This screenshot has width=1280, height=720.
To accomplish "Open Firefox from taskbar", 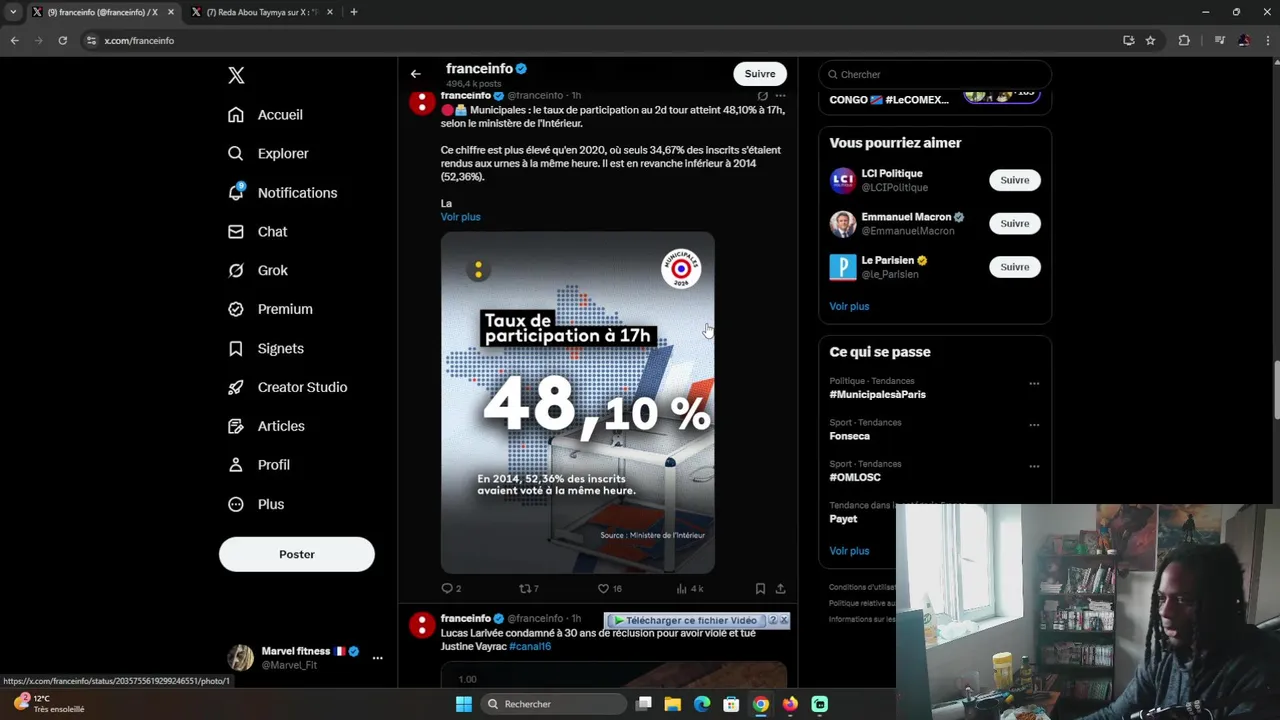I will (x=790, y=704).
